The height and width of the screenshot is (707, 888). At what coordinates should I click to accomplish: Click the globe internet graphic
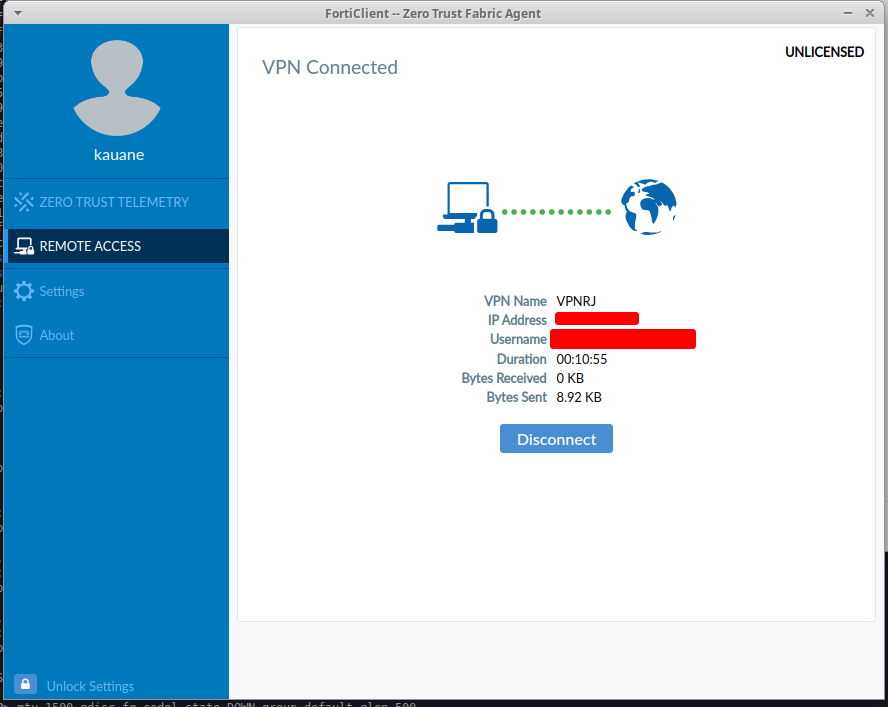point(648,207)
